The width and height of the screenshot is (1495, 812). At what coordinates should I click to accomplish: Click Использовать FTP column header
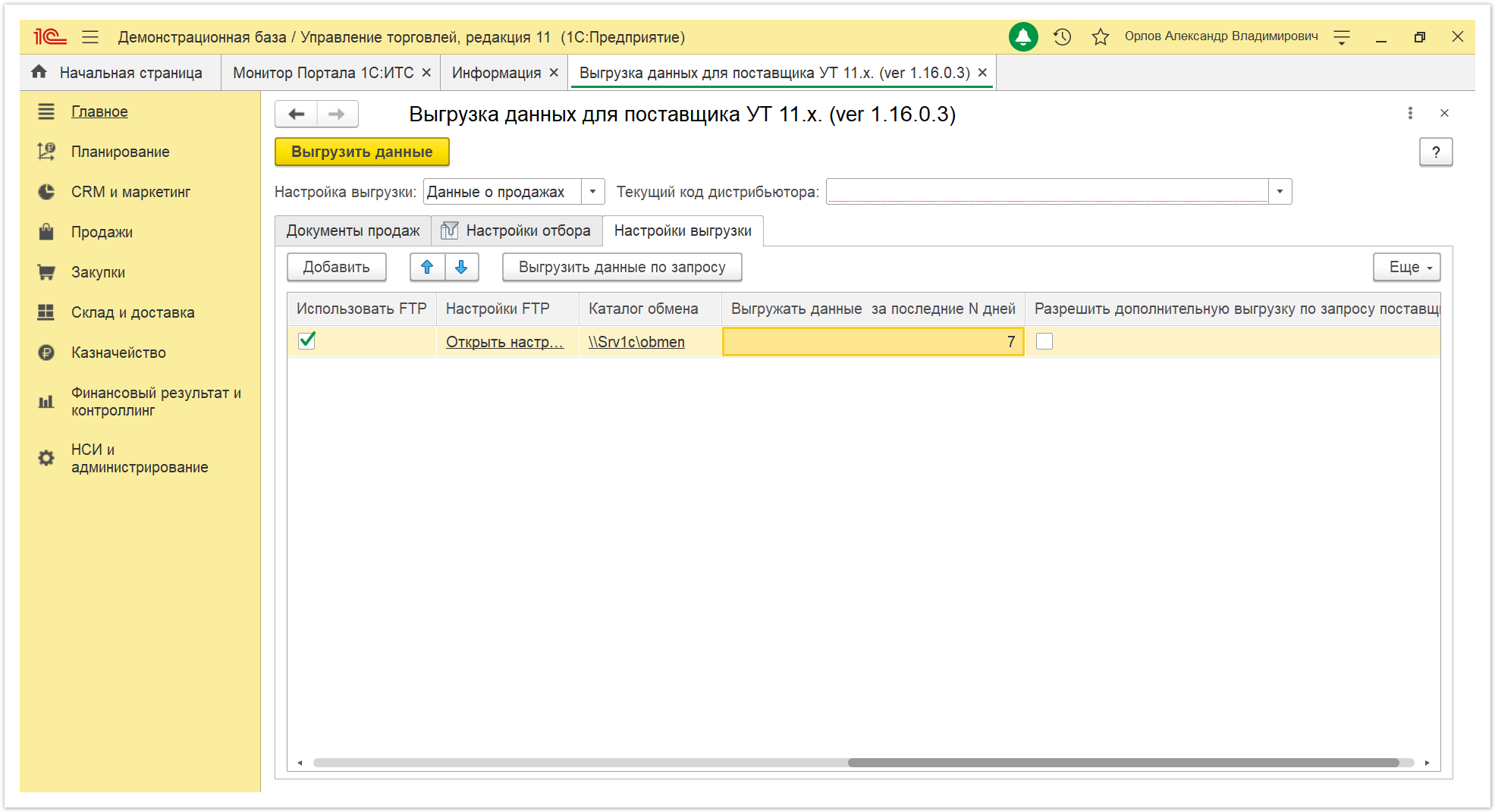pyautogui.click(x=362, y=309)
